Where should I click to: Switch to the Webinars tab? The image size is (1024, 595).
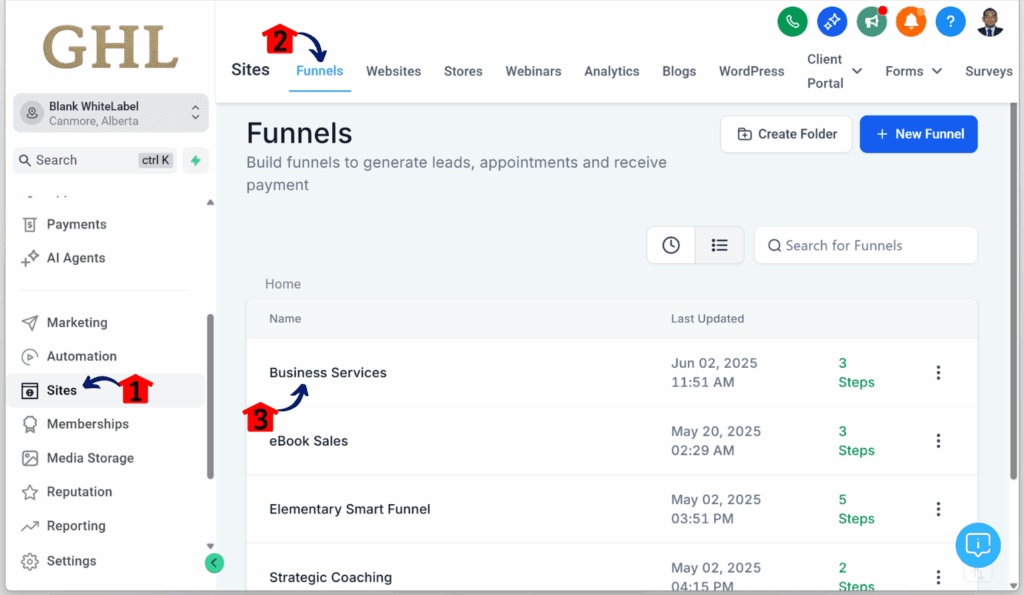533,71
